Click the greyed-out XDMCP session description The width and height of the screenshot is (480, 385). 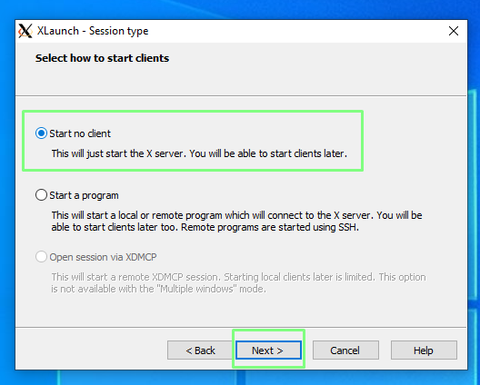click(238, 283)
